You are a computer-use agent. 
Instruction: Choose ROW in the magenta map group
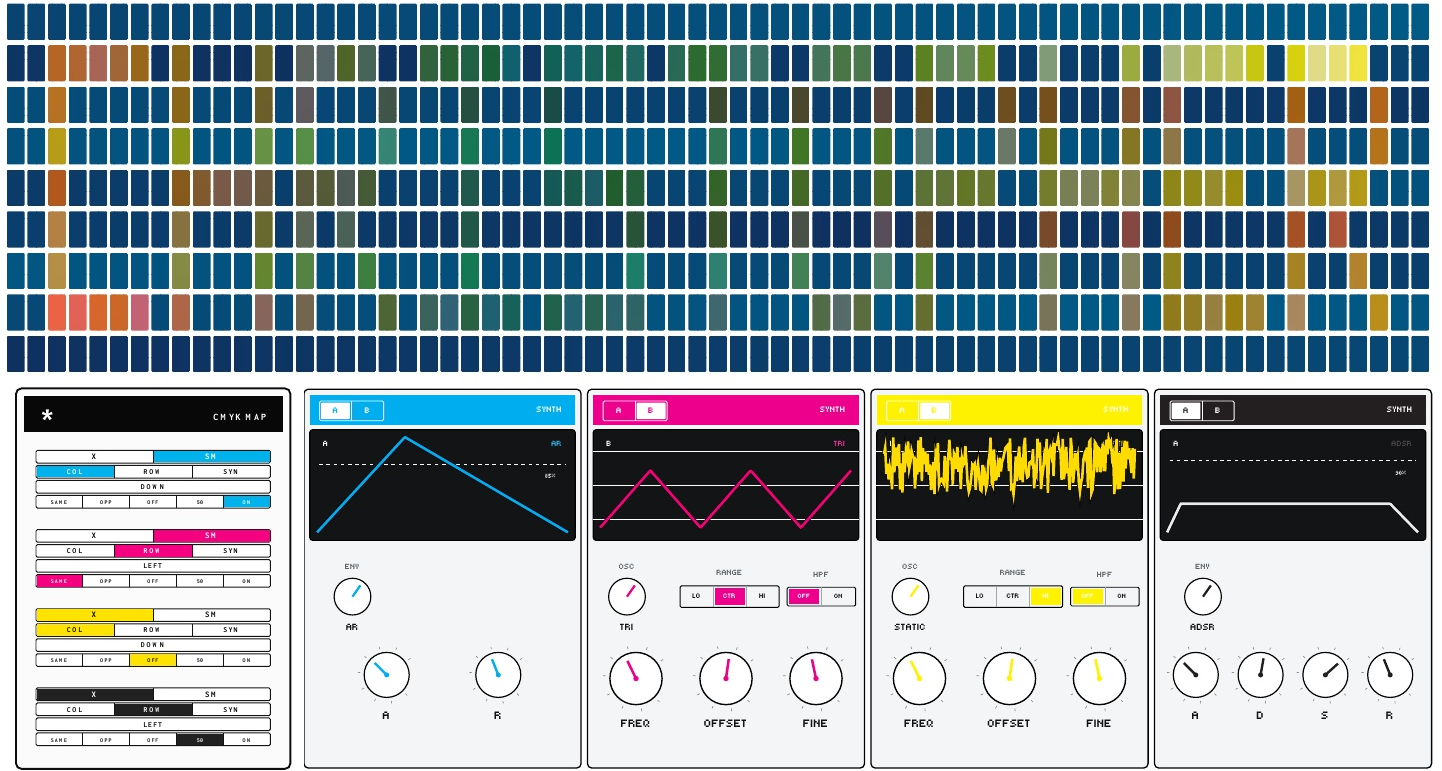click(153, 550)
